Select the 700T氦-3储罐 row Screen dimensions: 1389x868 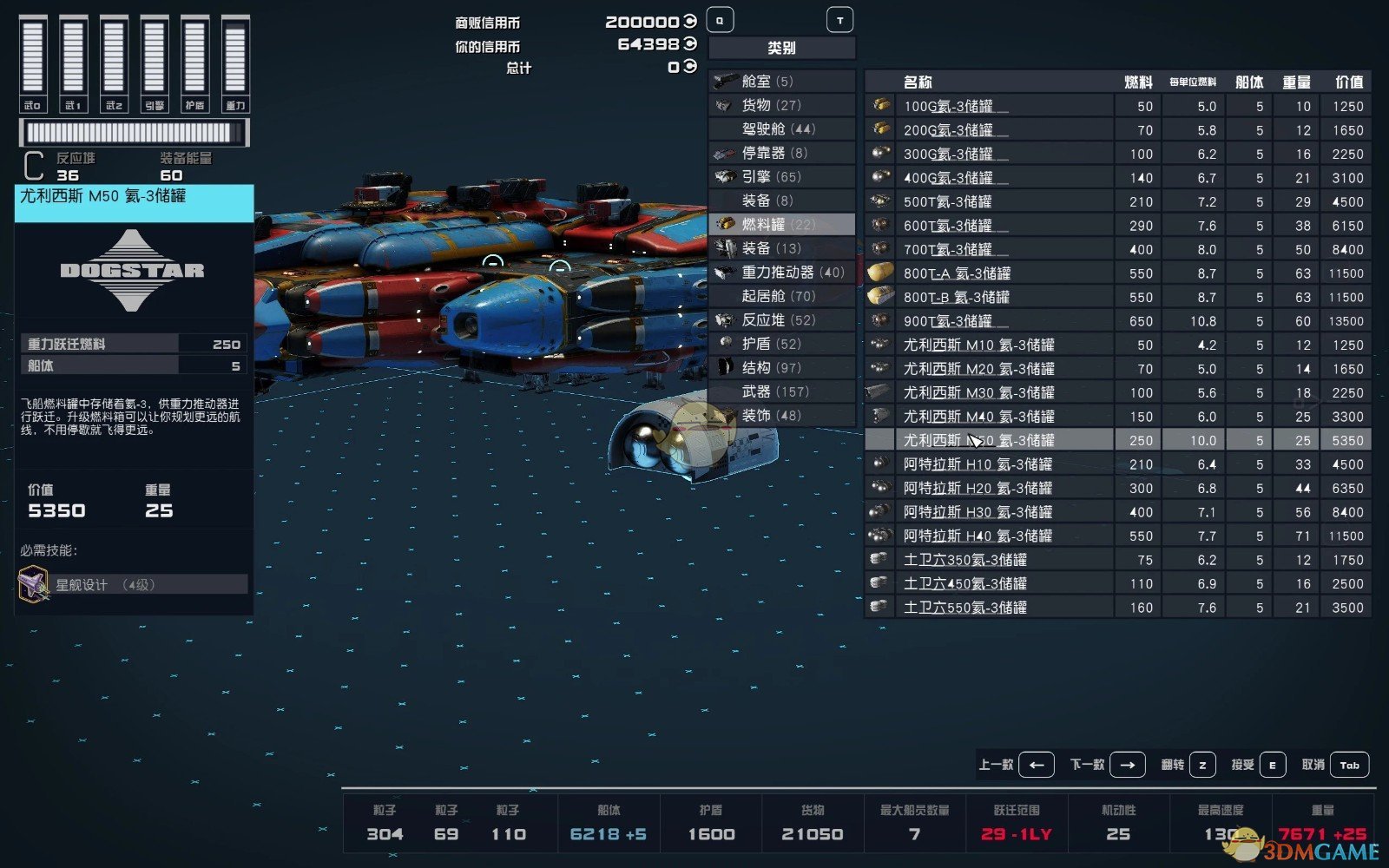click(1118, 249)
